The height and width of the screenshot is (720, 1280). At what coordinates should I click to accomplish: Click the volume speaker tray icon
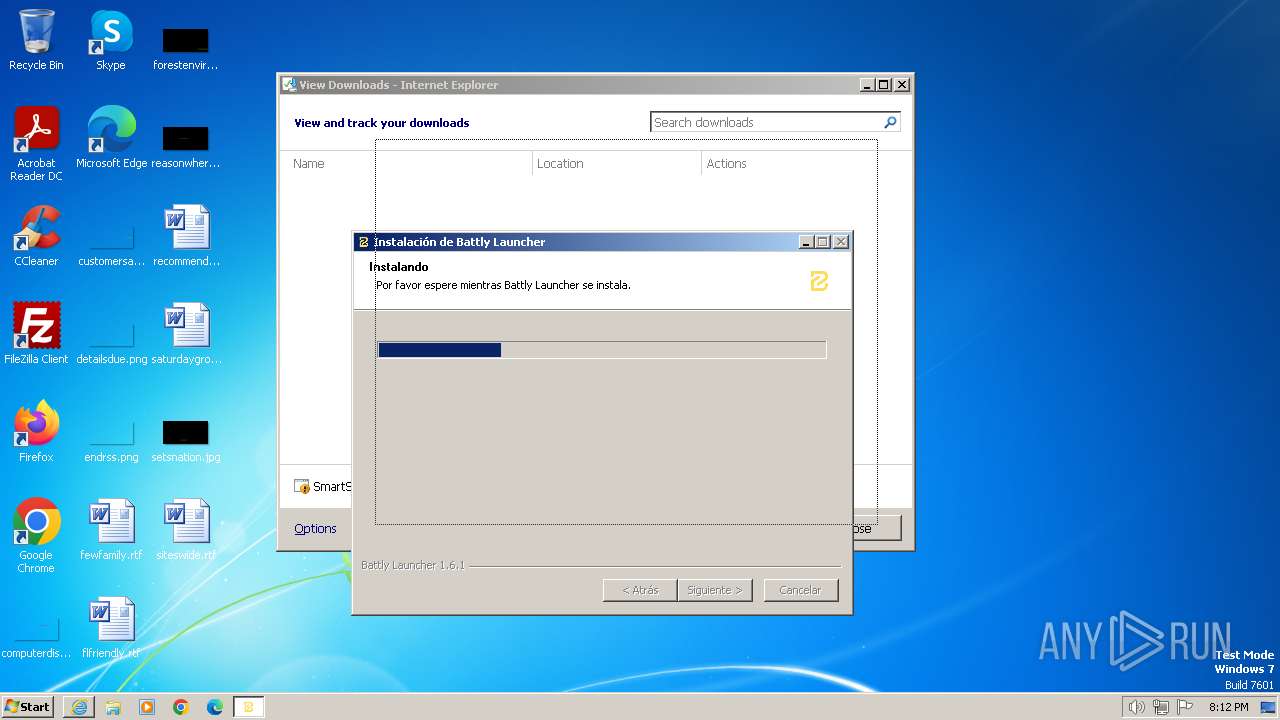coord(1136,707)
